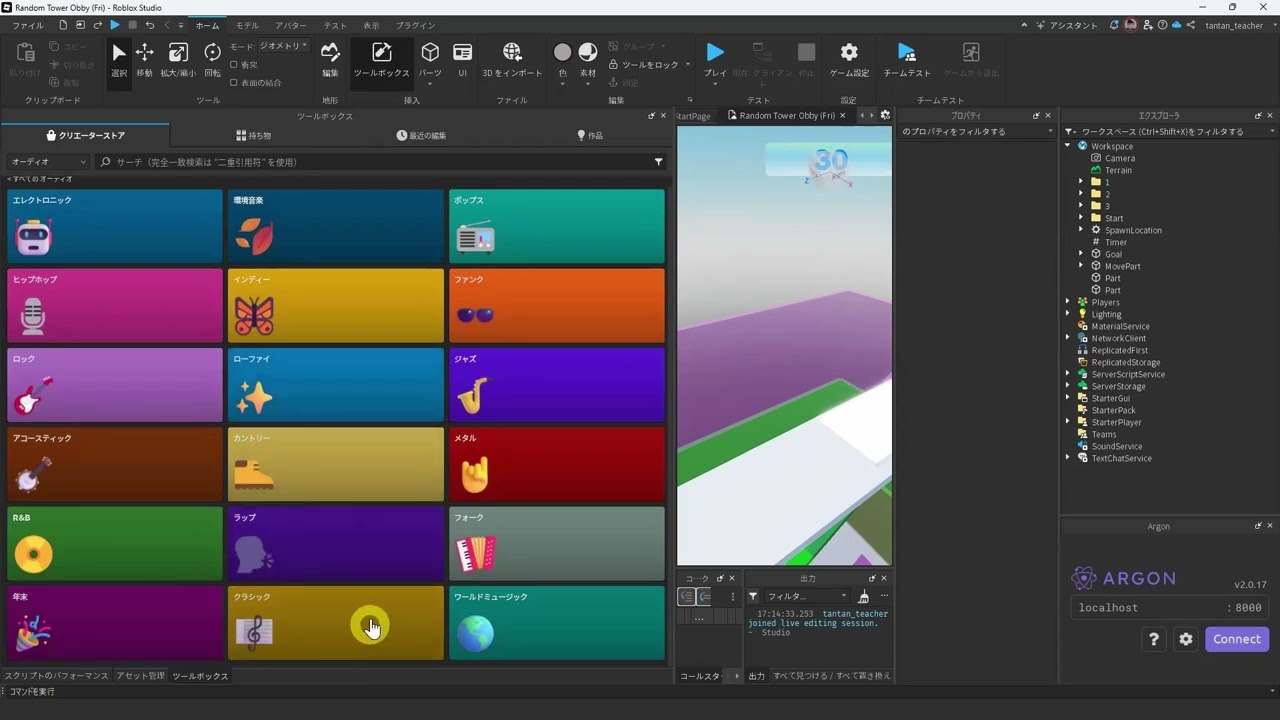Open the output フィルタ dropdown
Image resolution: width=1280 pixels, height=720 pixels.
[806, 596]
